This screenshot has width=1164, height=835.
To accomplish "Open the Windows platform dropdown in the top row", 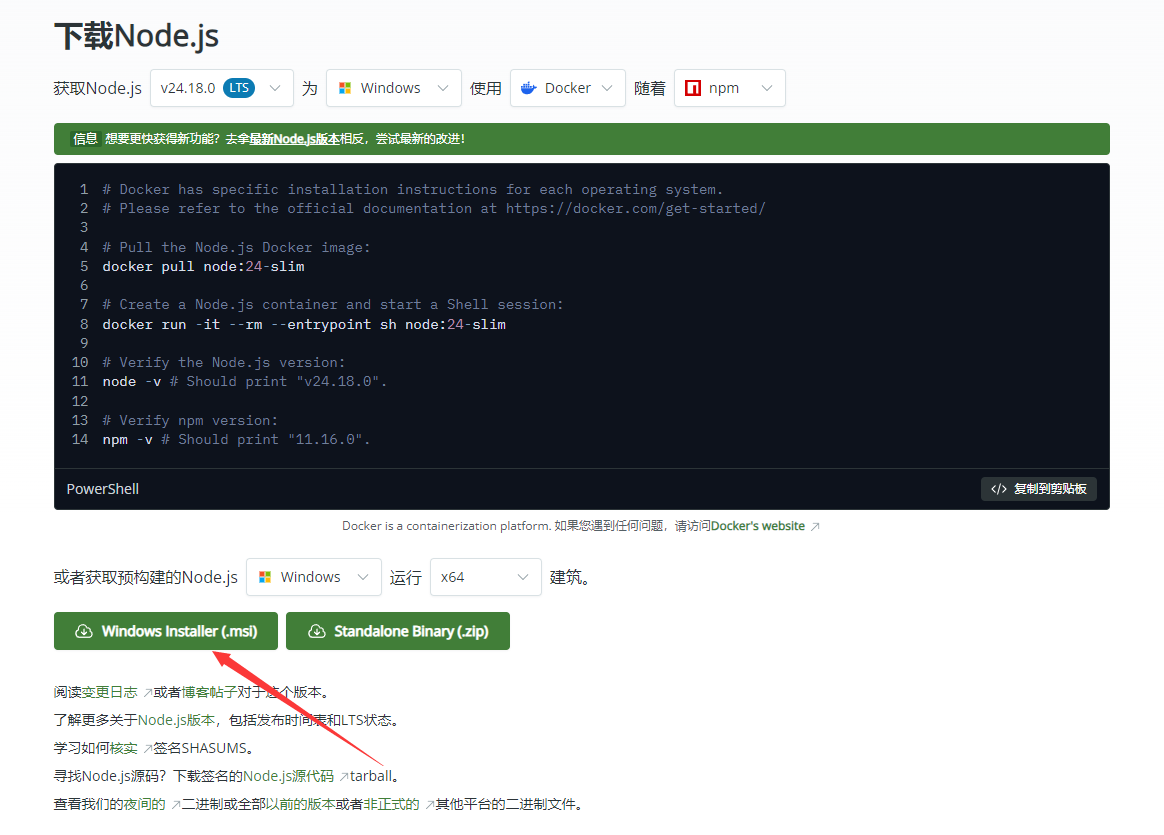I will coord(393,88).
